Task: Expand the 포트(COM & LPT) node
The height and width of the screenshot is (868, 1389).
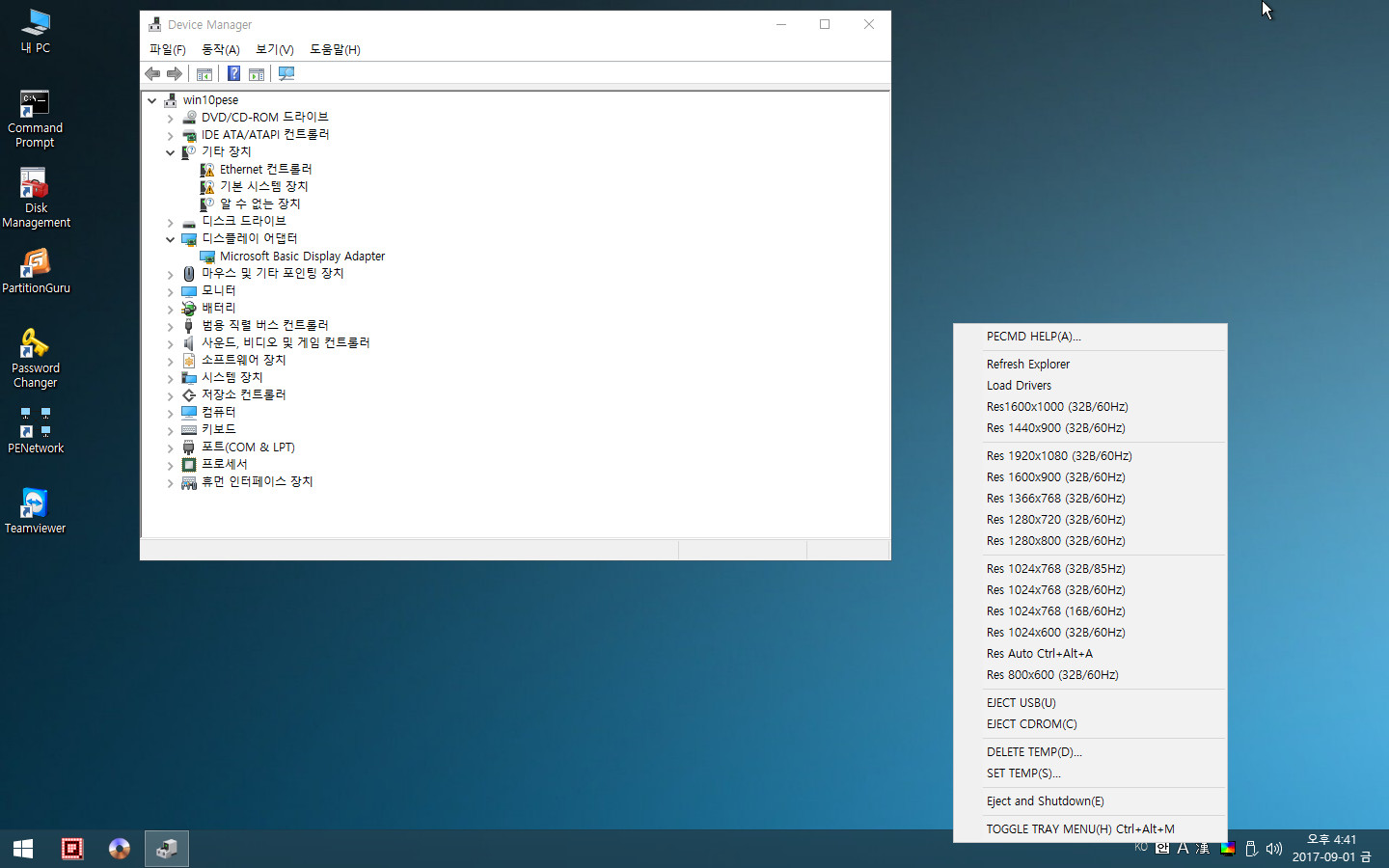Action: coord(171,448)
